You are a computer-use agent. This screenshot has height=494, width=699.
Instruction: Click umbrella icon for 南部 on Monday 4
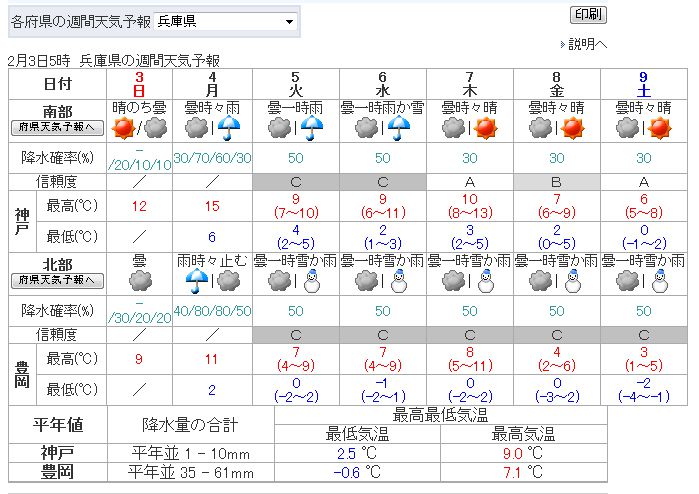[x=229, y=128]
